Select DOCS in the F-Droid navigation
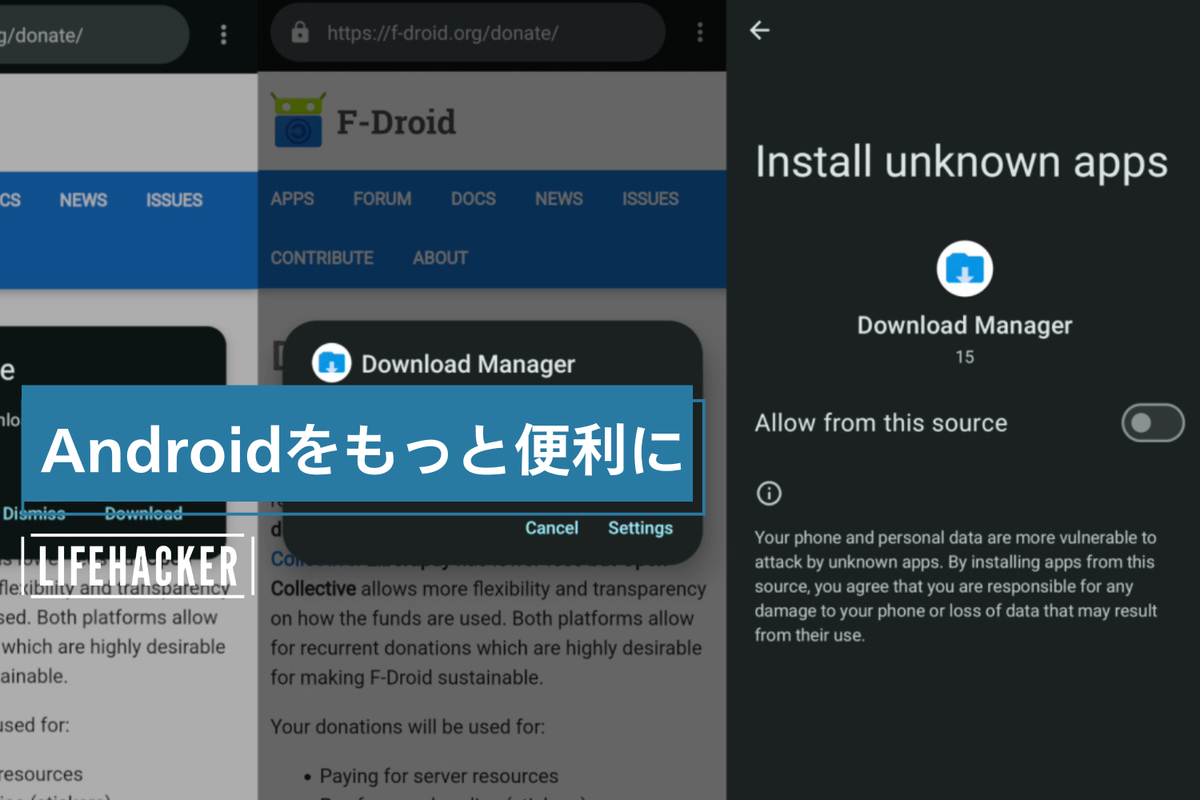The width and height of the screenshot is (1200, 800). pyautogui.click(x=473, y=199)
